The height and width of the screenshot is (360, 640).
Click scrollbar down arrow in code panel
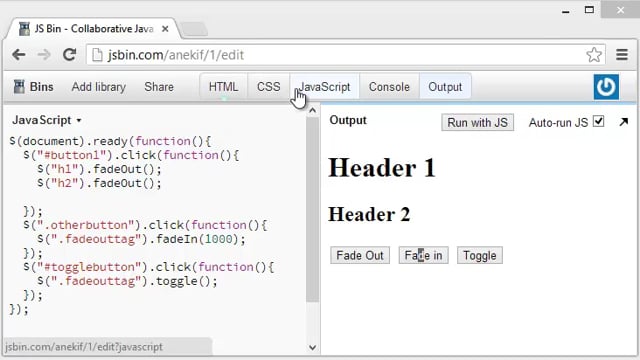[x=313, y=348]
